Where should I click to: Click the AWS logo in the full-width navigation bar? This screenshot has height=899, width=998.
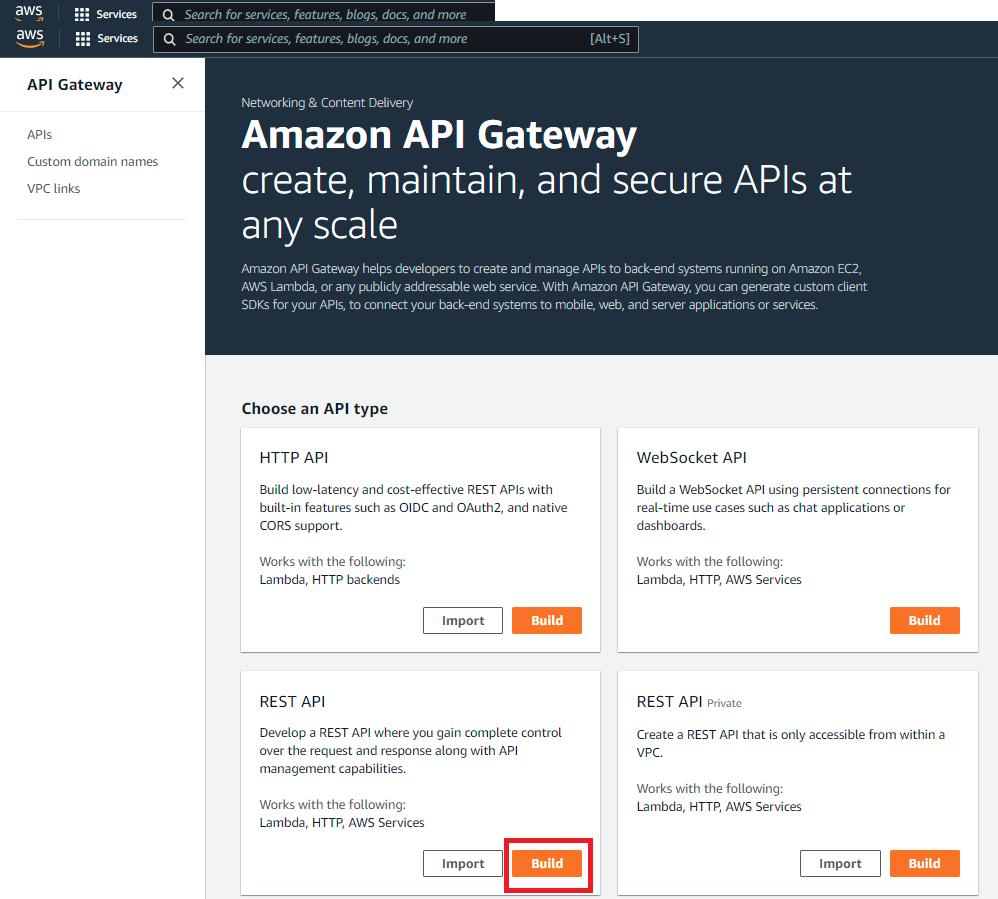click(x=30, y=39)
